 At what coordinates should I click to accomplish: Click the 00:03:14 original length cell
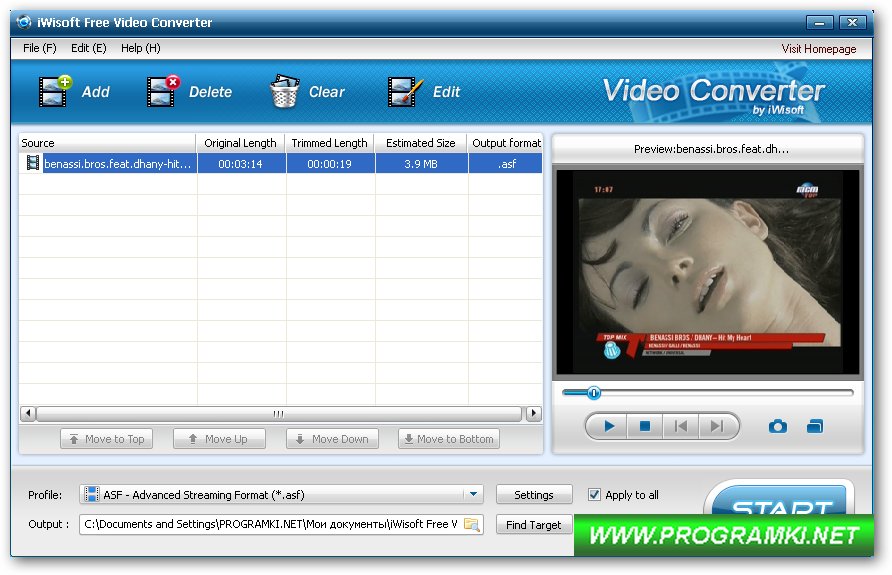[x=241, y=164]
